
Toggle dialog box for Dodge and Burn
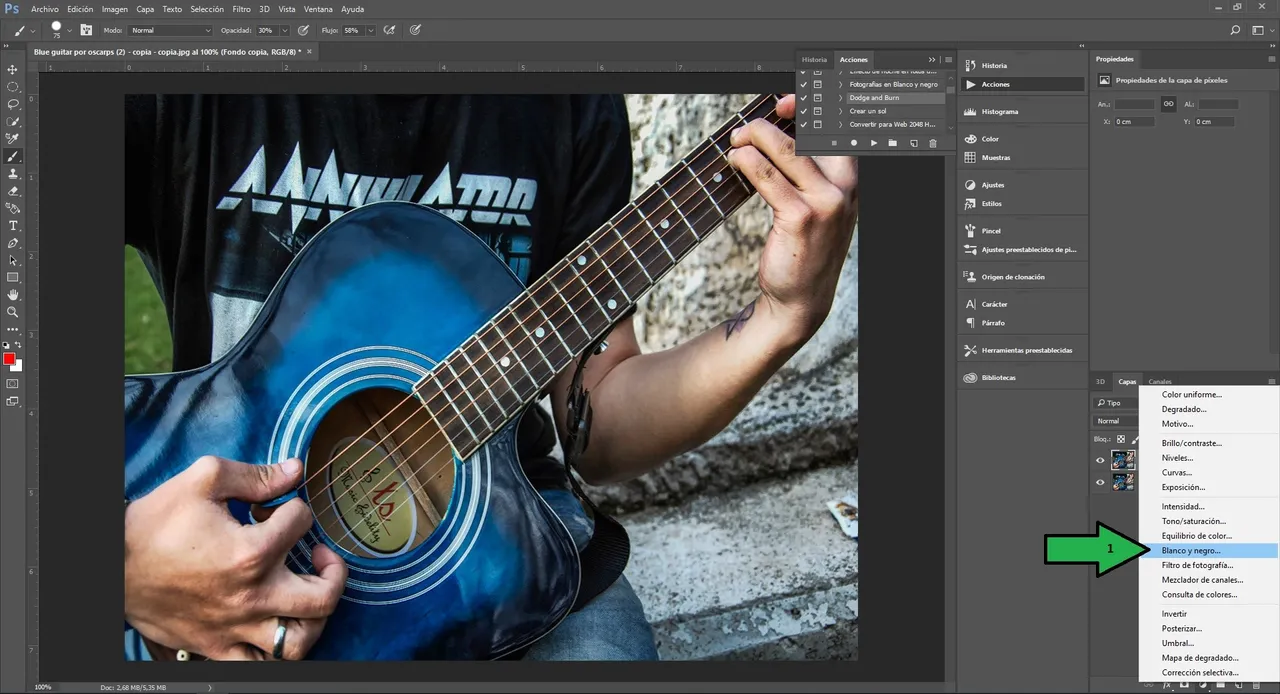[x=818, y=98]
